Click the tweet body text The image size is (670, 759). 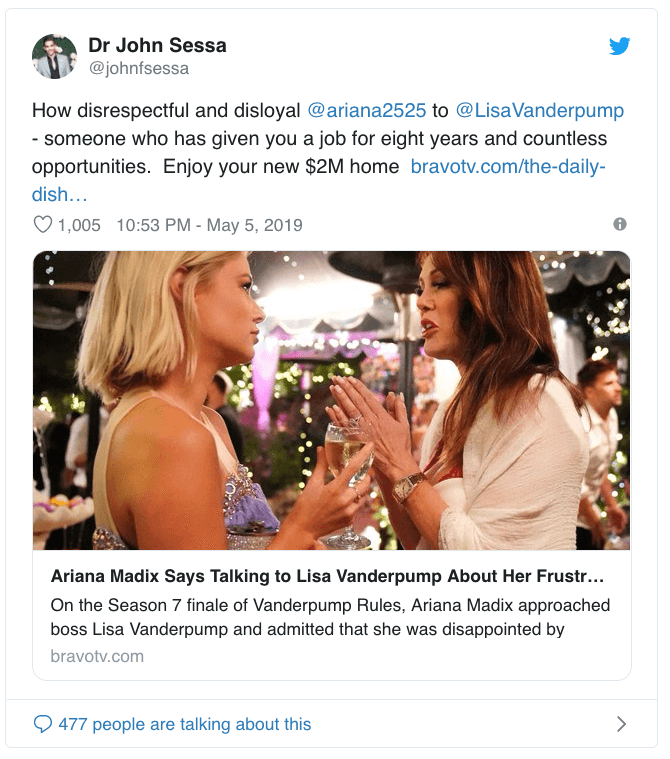point(327,152)
